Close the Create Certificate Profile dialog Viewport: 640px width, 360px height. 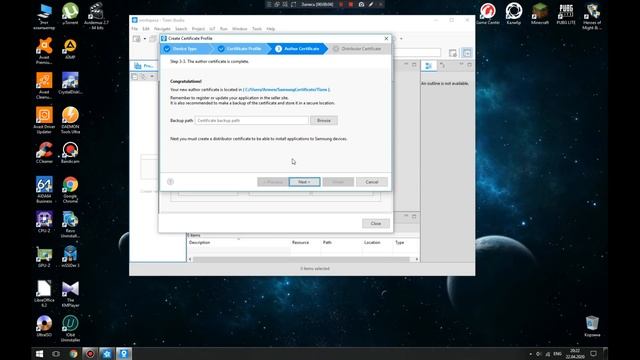tap(386, 38)
